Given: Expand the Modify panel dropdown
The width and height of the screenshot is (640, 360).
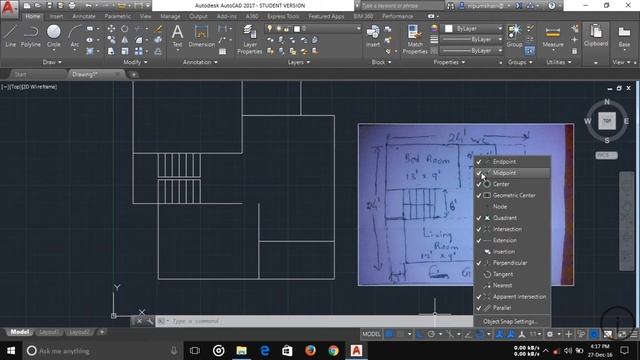Looking at the screenshot, I should tap(135, 62).
